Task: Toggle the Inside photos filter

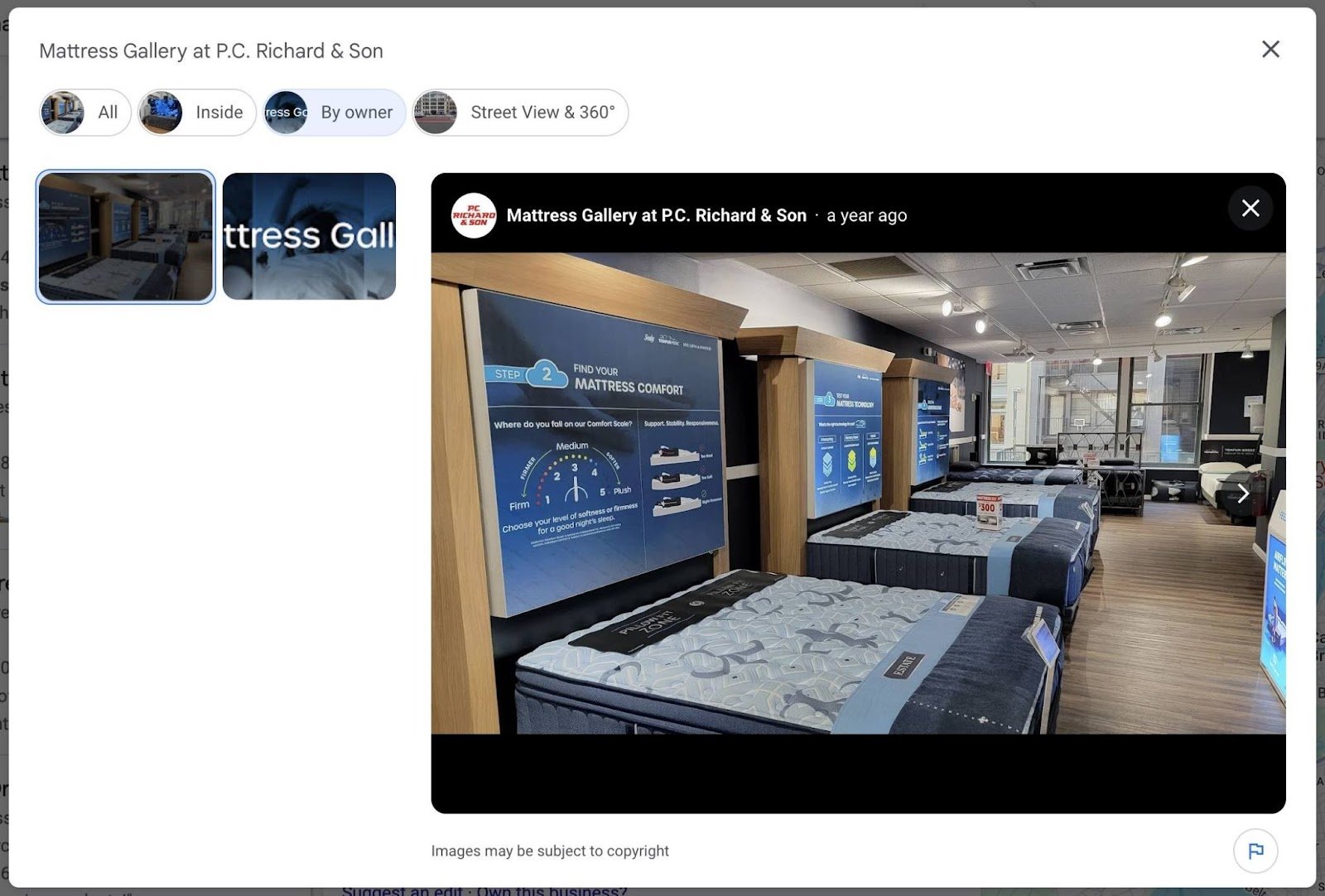Action: tap(217, 112)
